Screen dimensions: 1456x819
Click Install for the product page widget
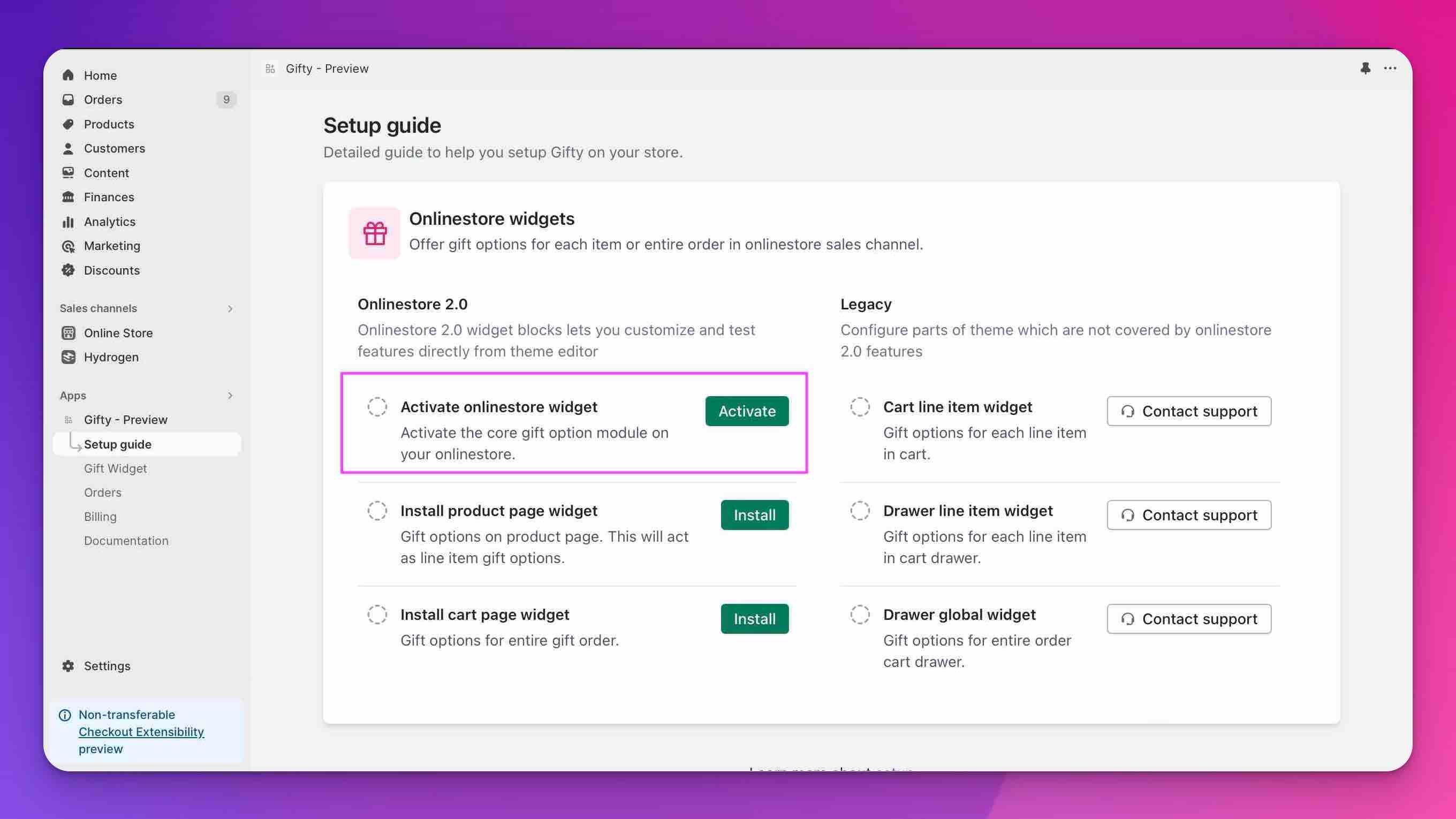tap(755, 515)
